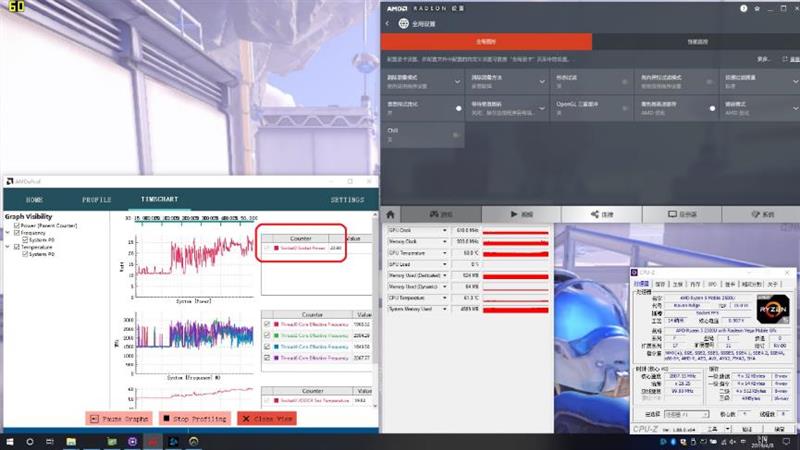Expand the first anti-aliasing mode setting dropdown
The height and width of the screenshot is (450, 800).
[x=458, y=80]
